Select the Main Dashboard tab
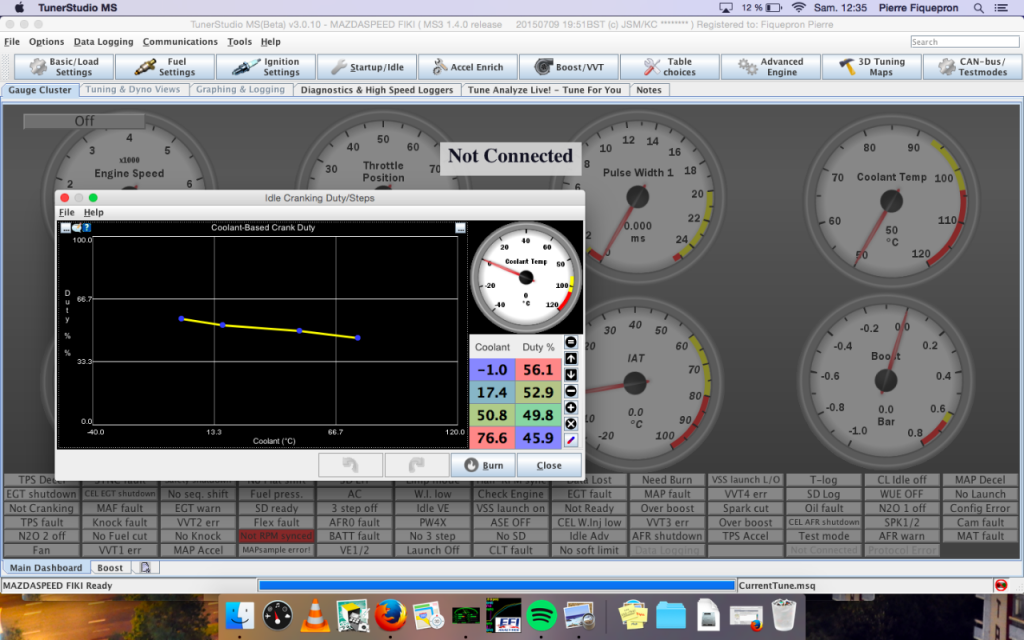The height and width of the screenshot is (640, 1024). (46, 568)
